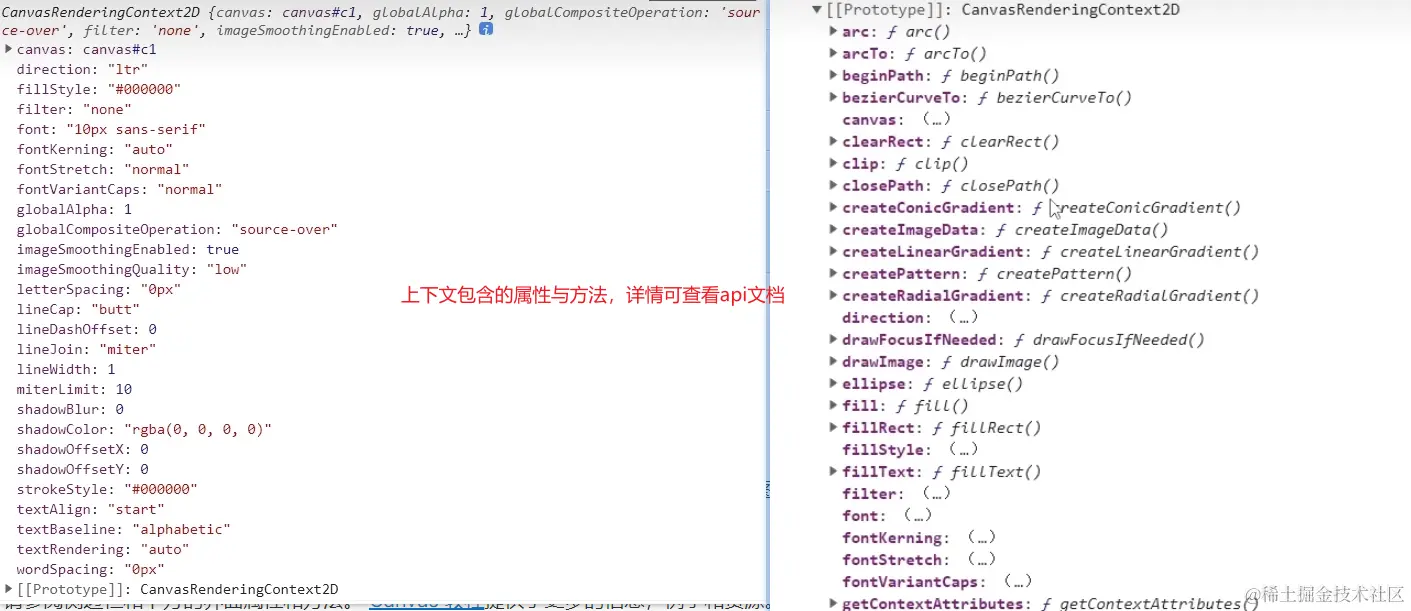
Task: Invoke the fontStretch getter (…)
Action: [x=981, y=560]
